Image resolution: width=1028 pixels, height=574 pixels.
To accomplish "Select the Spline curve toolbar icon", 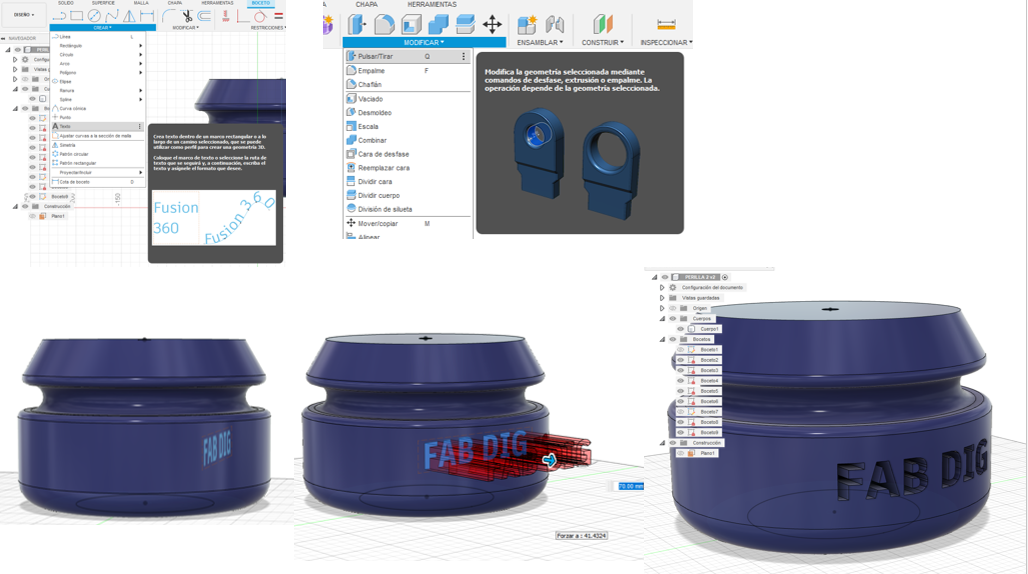I will click(x=112, y=16).
